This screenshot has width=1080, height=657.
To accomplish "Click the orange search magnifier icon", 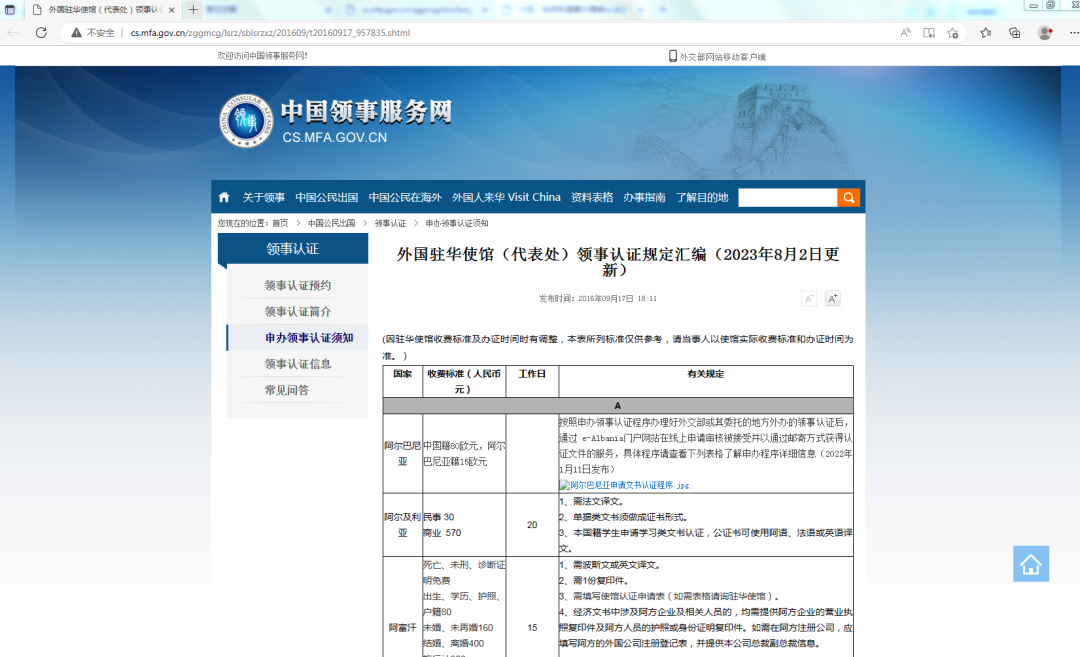I will [x=848, y=197].
